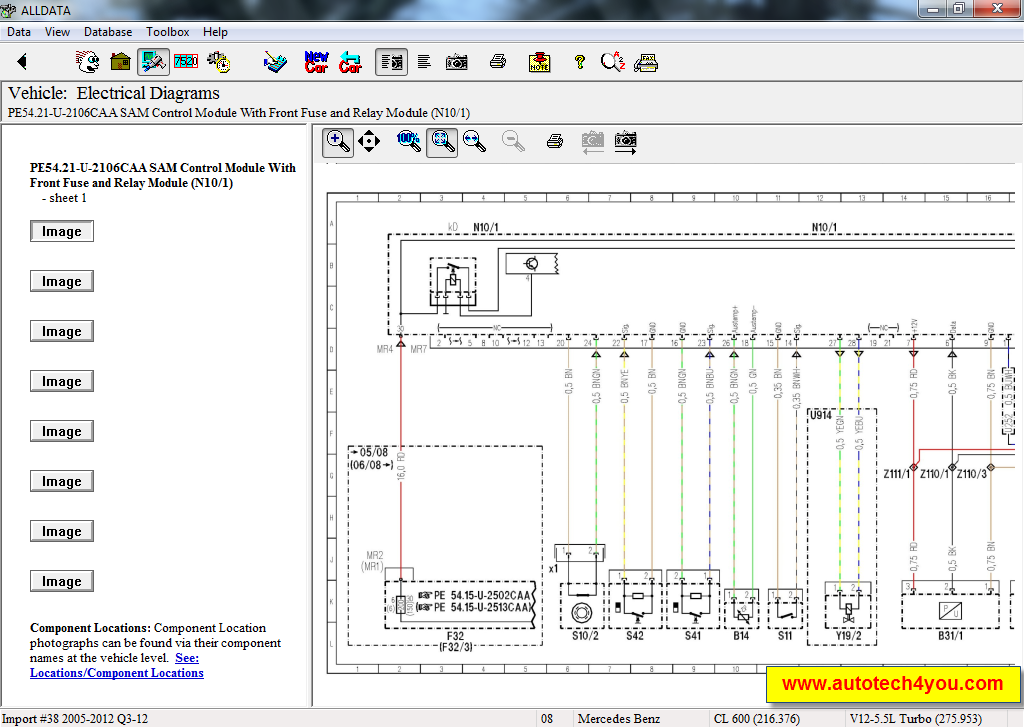Click the greyed zoom-out magnifier

click(513, 141)
